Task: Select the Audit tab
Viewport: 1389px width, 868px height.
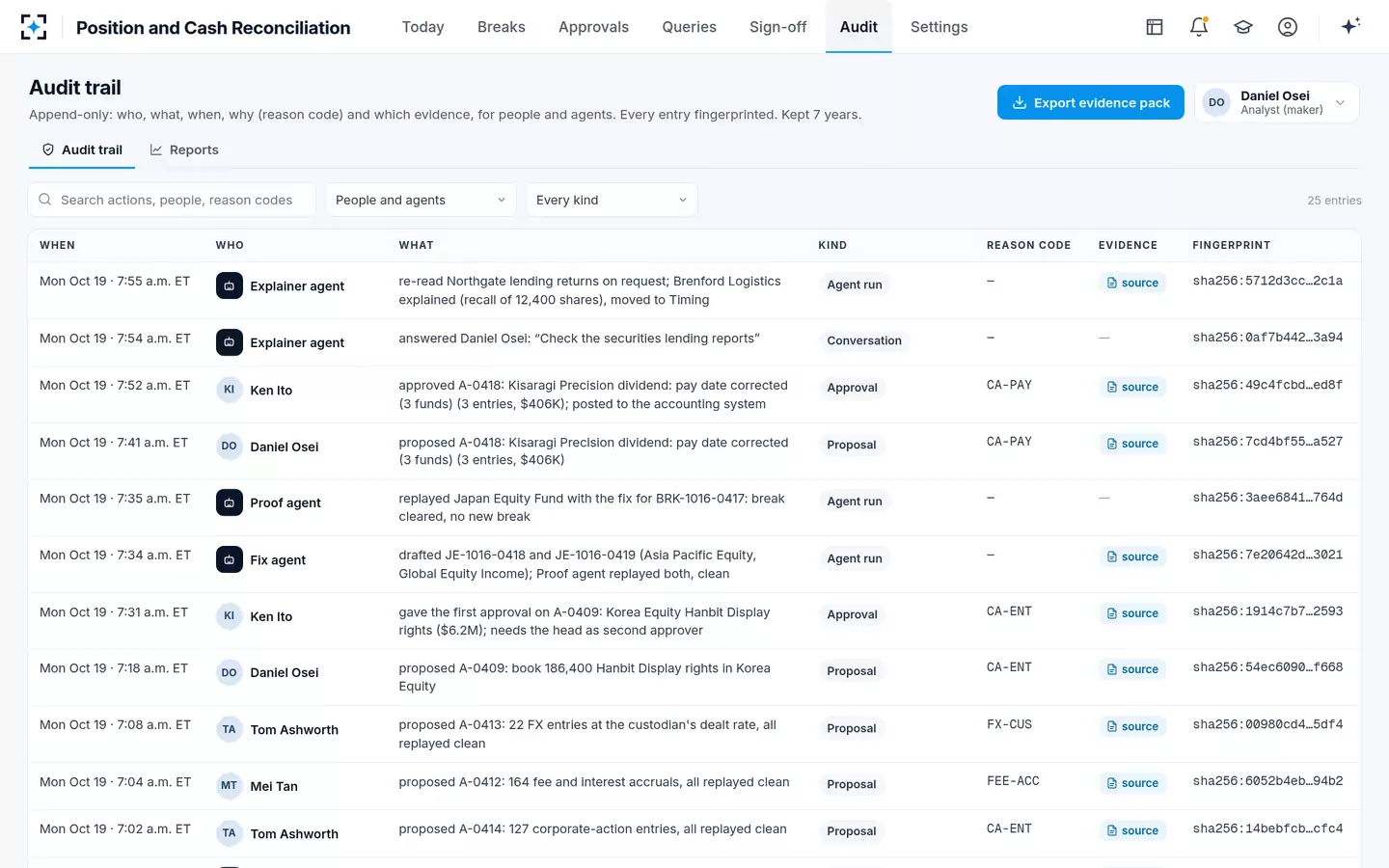Action: [858, 27]
